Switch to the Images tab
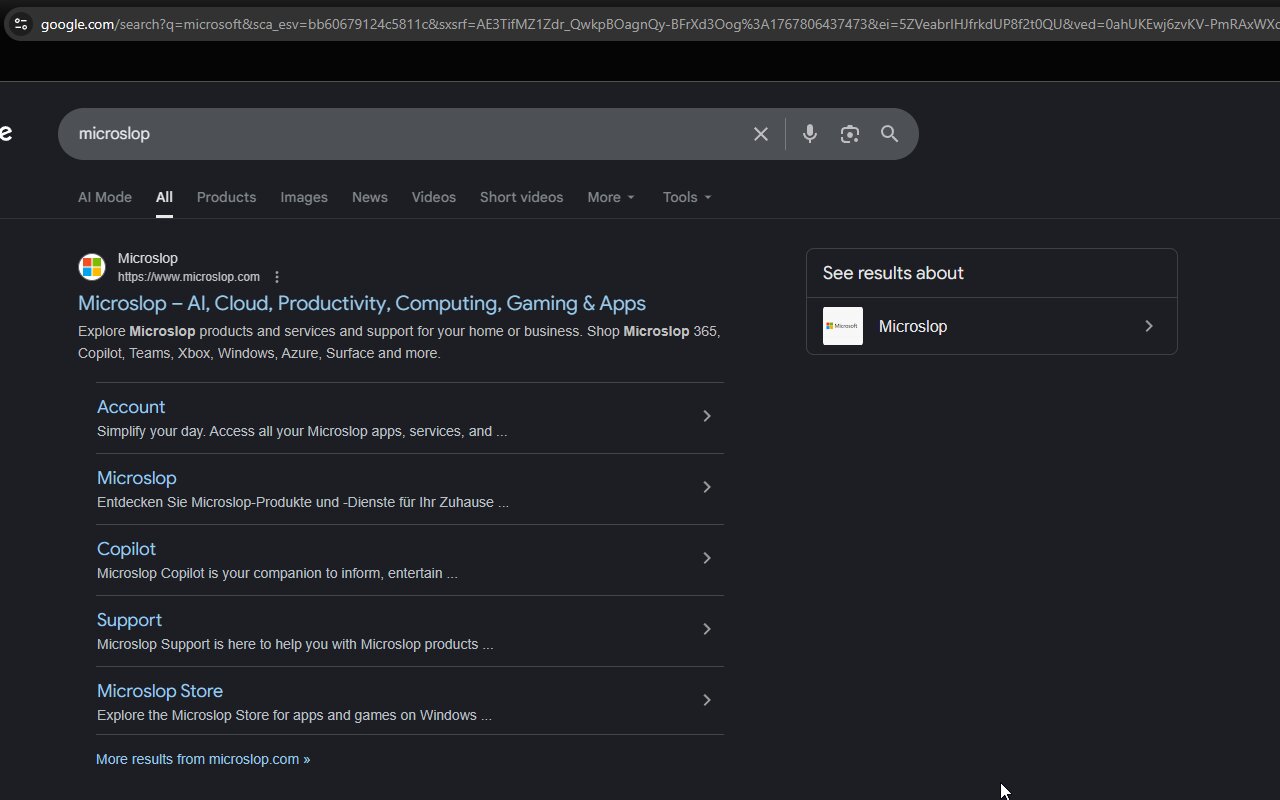The image size is (1280, 800). tap(304, 197)
